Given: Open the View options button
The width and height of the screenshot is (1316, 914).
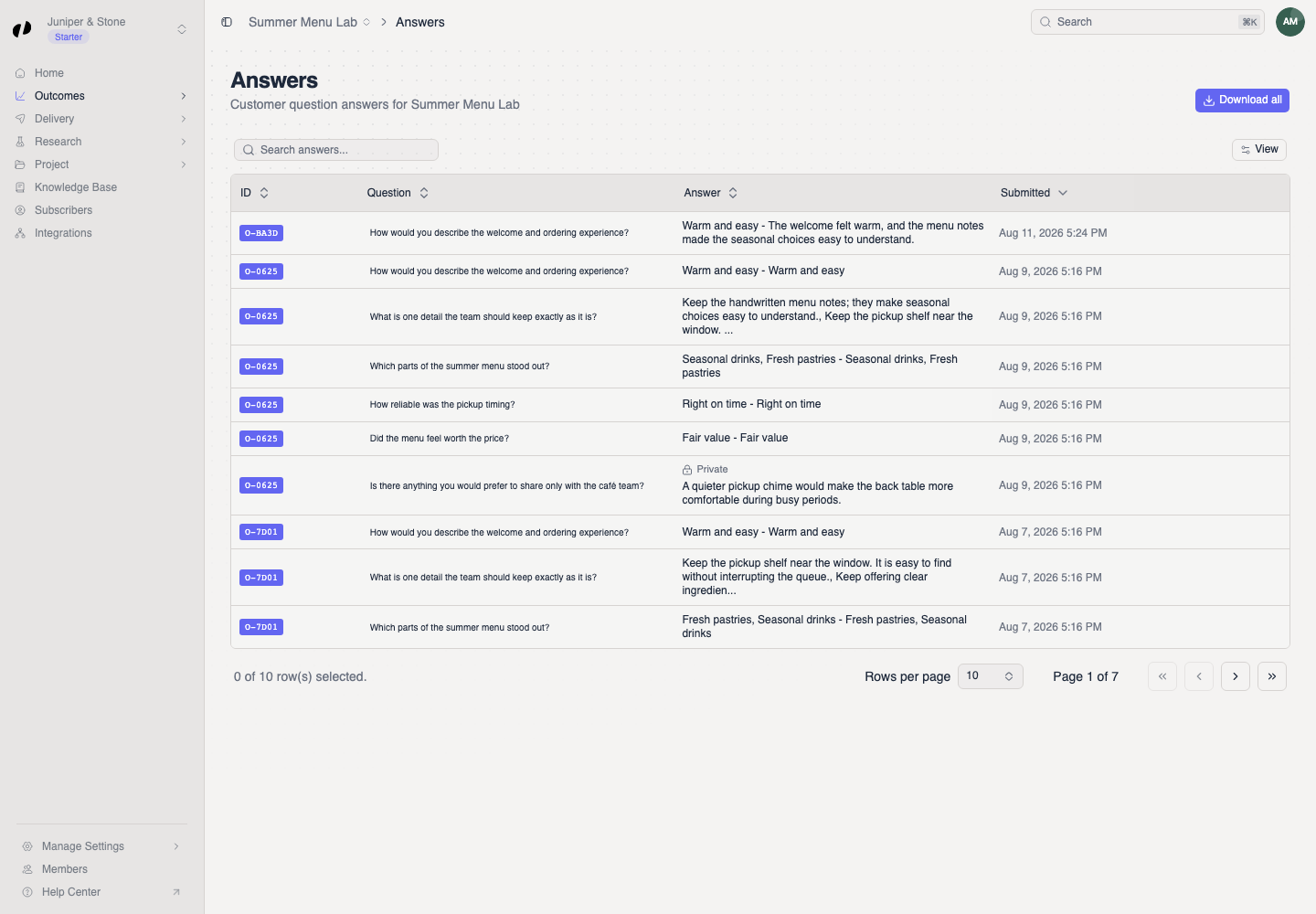Looking at the screenshot, I should pyautogui.click(x=1259, y=150).
